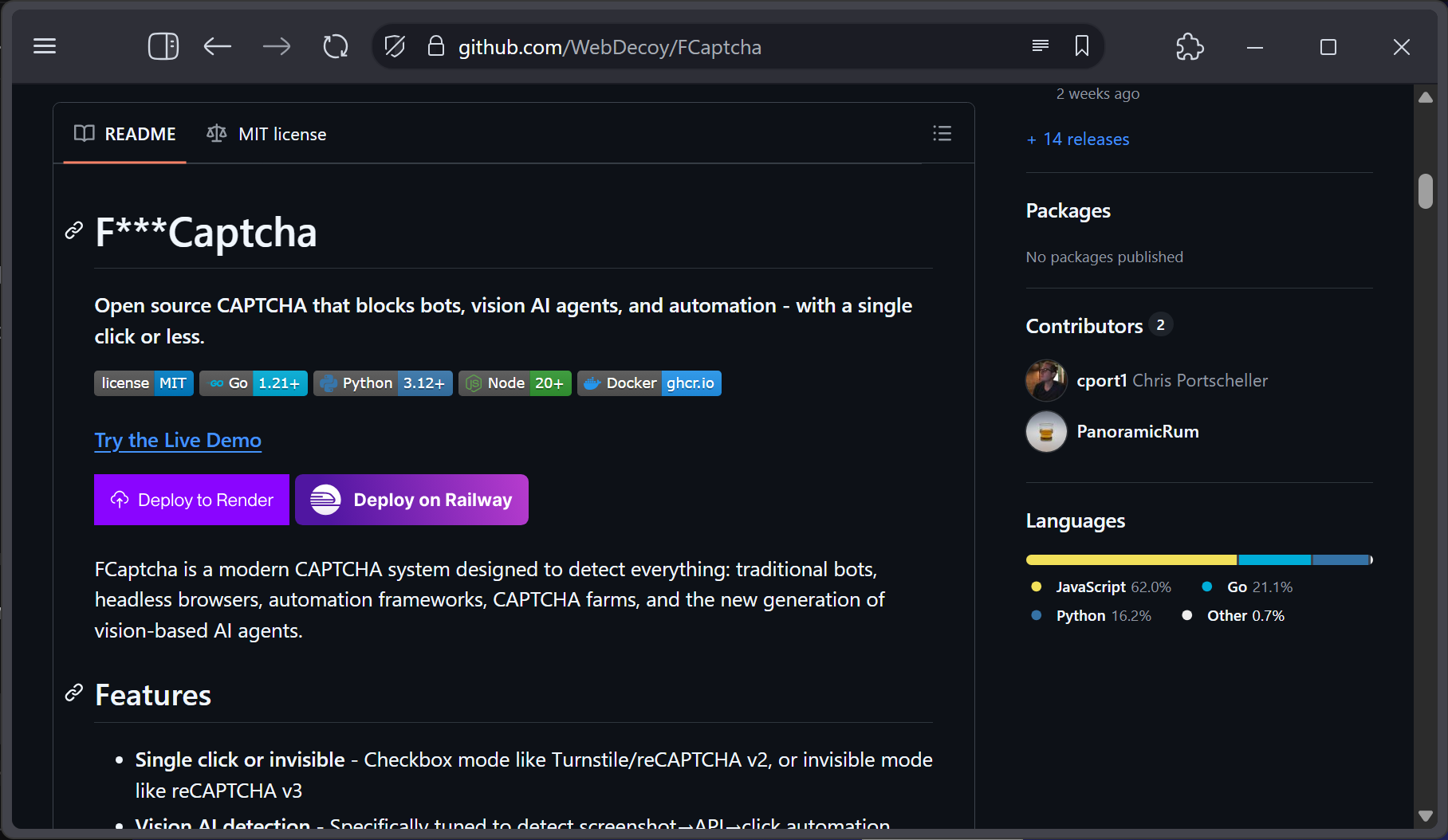Click cport1 contributor avatar
This screenshot has width=1448, height=840.
click(x=1046, y=380)
